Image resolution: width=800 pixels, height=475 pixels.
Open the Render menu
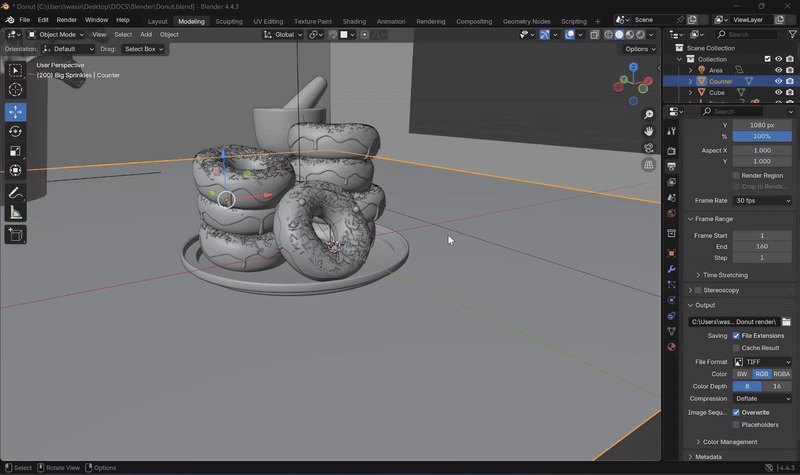click(66, 20)
